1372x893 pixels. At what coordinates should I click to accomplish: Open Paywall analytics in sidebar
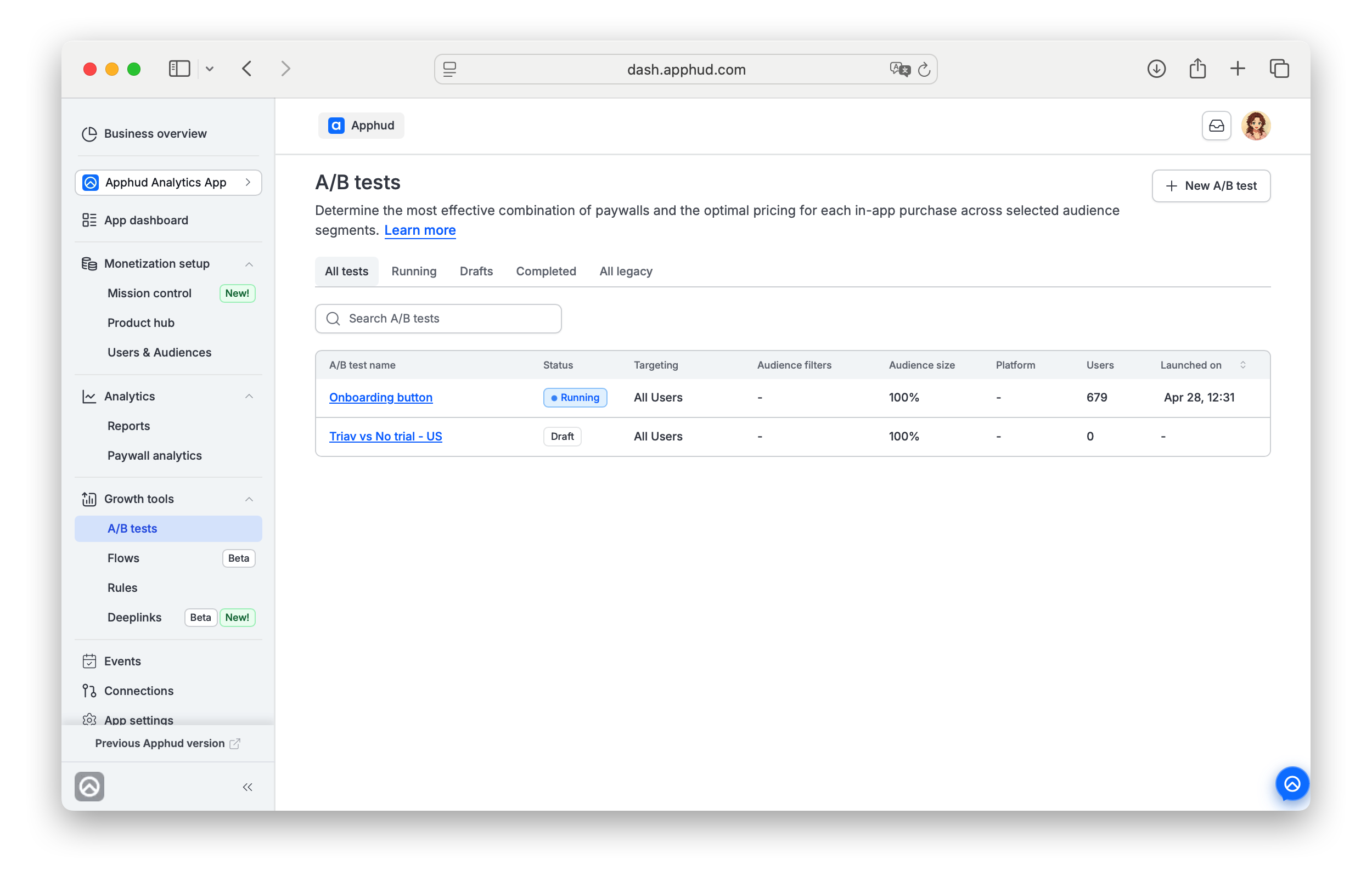pos(155,455)
